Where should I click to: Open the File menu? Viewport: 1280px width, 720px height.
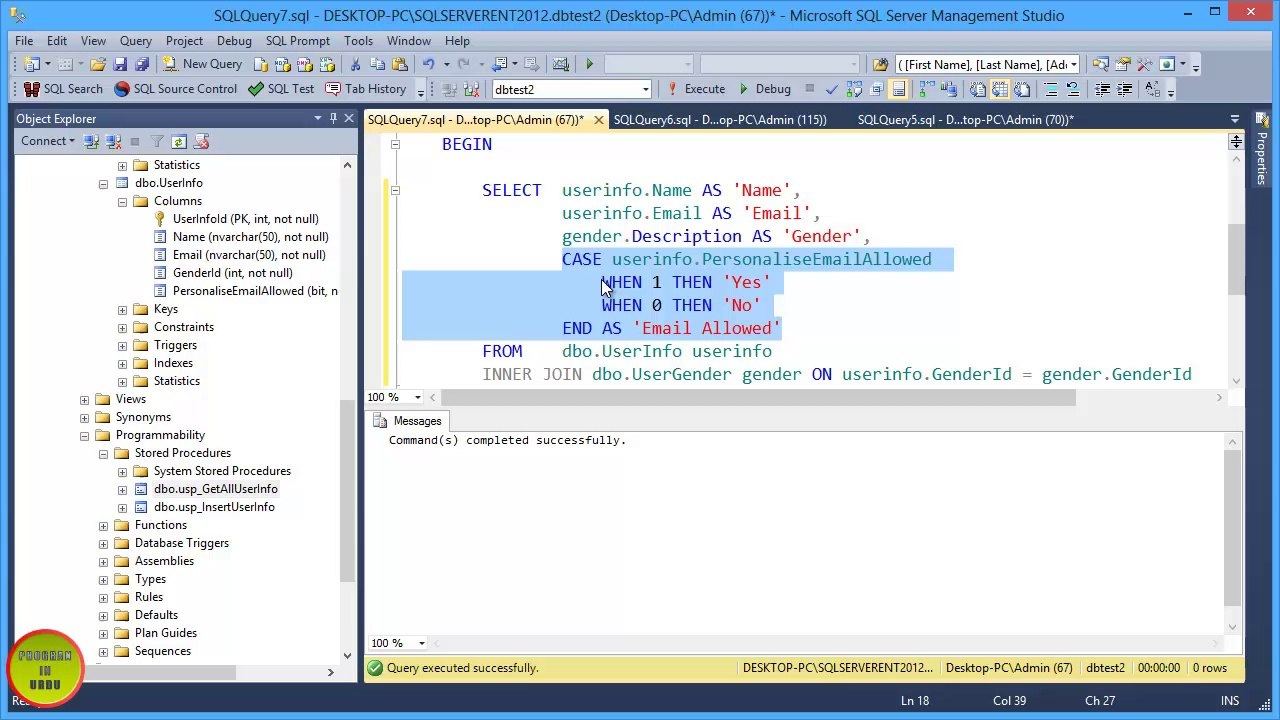24,41
